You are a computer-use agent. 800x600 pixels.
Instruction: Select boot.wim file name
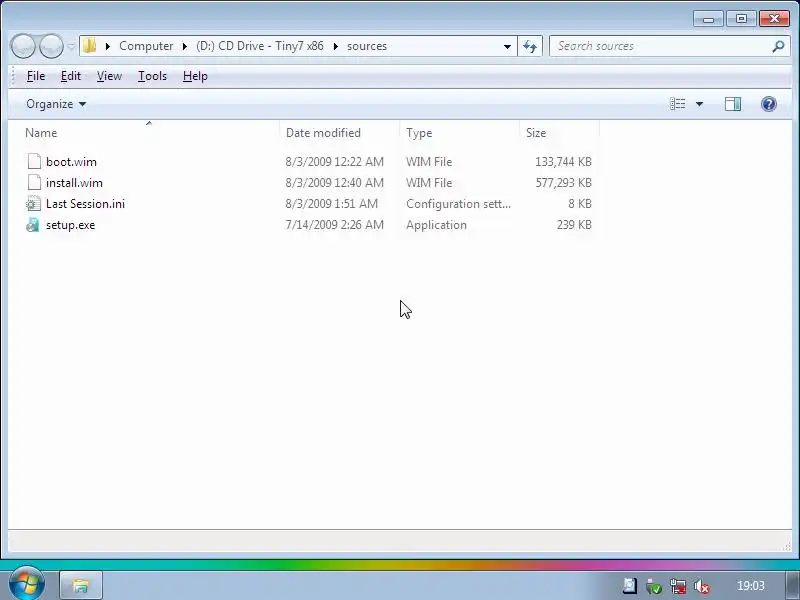pos(71,162)
